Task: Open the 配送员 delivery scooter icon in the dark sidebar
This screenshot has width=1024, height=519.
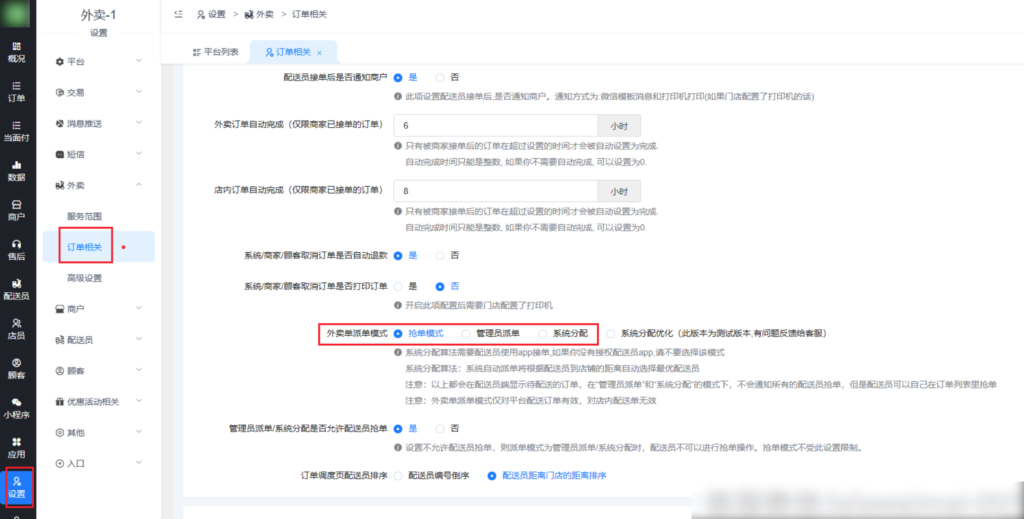Action: tap(16, 283)
